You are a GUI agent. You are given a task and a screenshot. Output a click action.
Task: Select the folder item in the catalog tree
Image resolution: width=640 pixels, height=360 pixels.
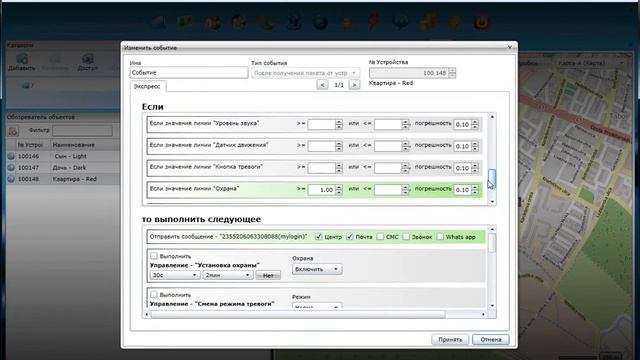(x=27, y=85)
